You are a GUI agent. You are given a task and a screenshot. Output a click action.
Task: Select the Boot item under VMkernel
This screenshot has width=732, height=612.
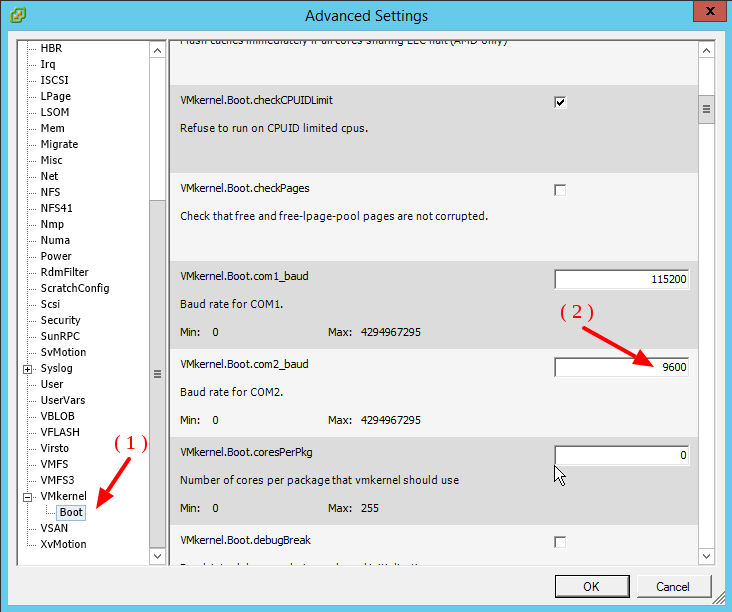pos(71,513)
